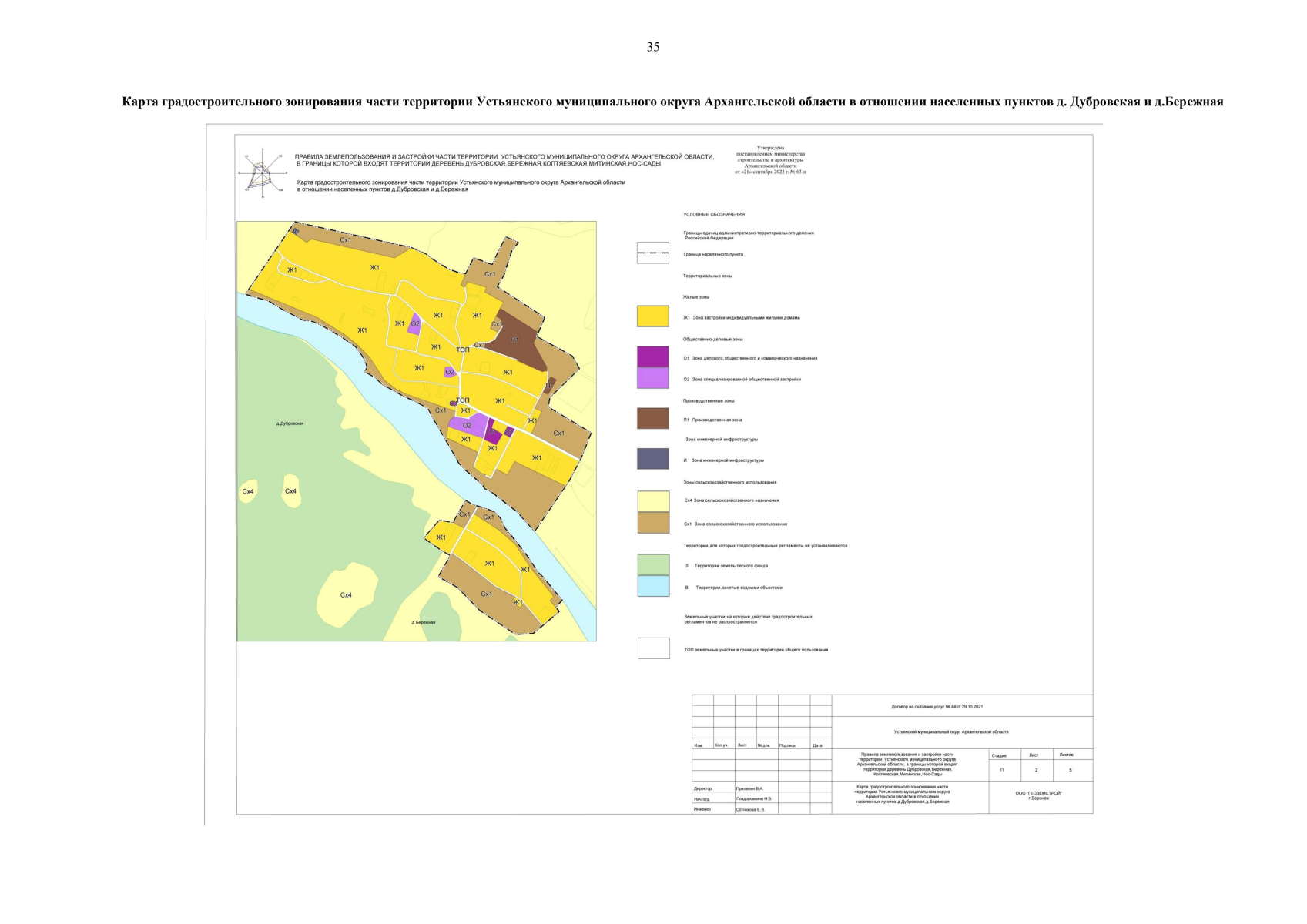Viewport: 1307px width, 924px height.
Task: Select the yellow Ж1 residential legend swatch
Action: coord(652,316)
